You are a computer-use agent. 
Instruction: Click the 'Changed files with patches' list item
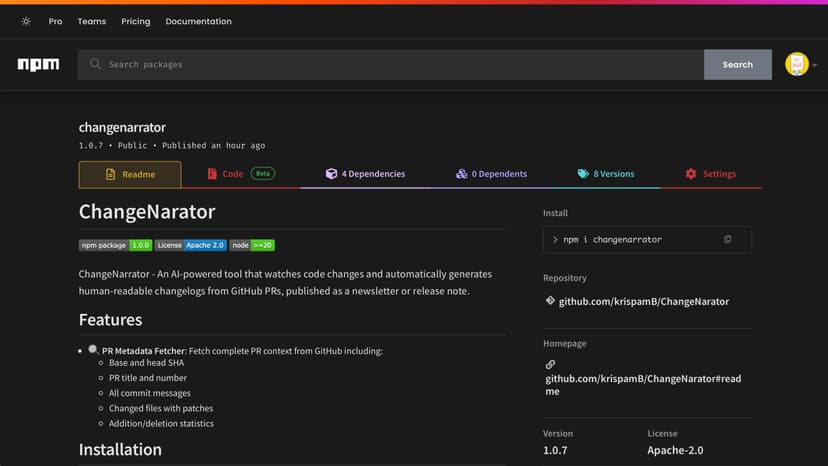coord(161,408)
